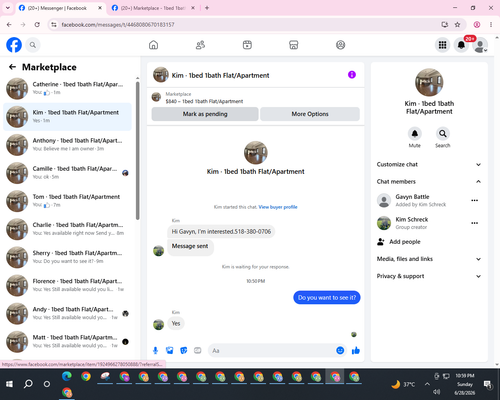Attach a photo using the image icon
500x400 pixels.
170,350
